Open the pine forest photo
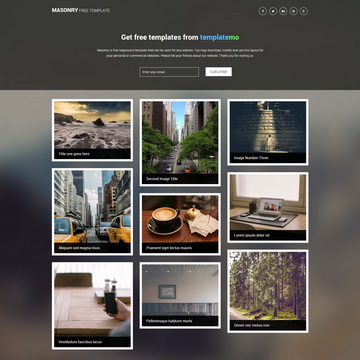 point(268,291)
